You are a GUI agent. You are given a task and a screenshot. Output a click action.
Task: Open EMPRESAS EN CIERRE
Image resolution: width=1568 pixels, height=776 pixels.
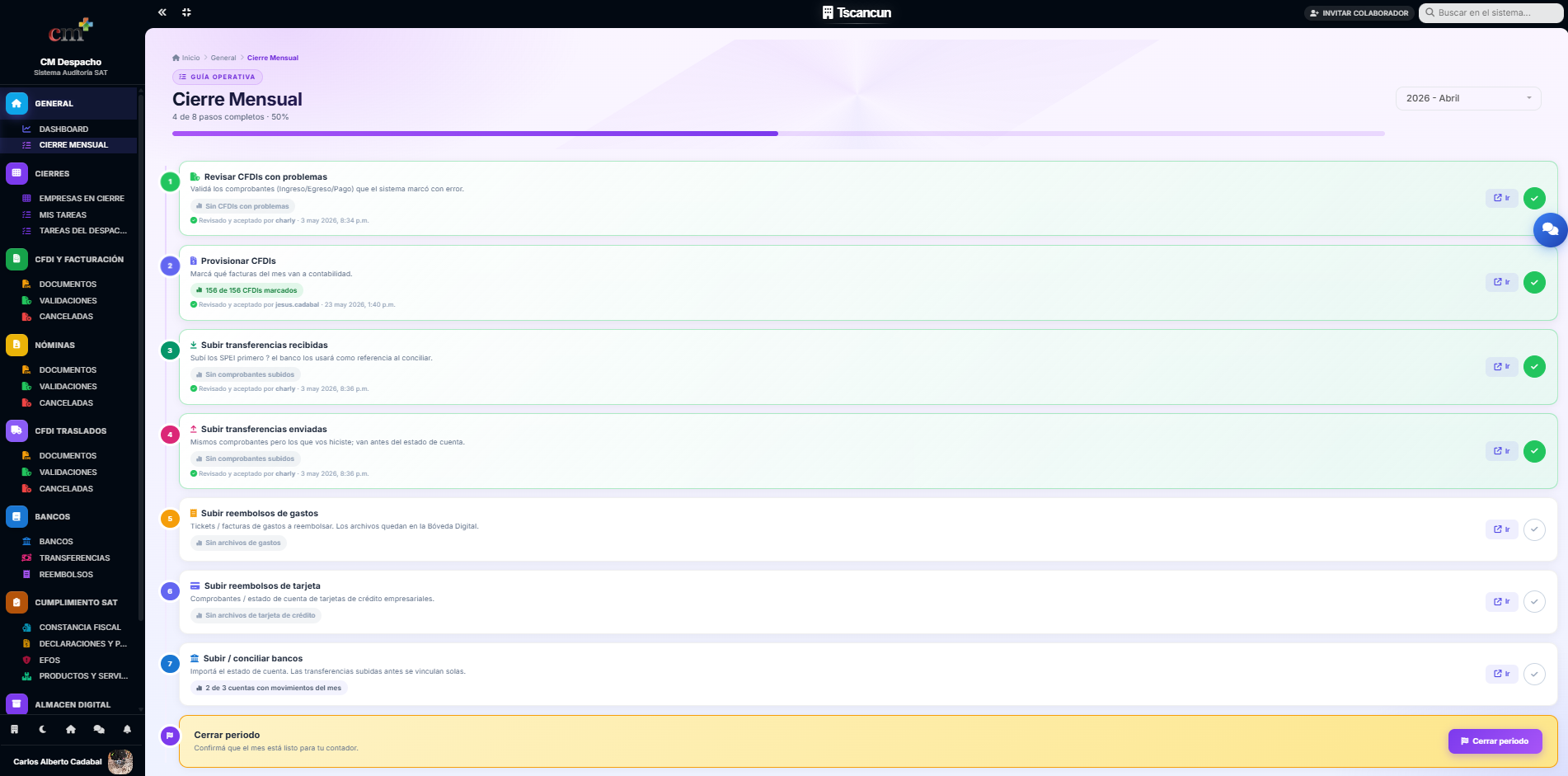click(69, 198)
